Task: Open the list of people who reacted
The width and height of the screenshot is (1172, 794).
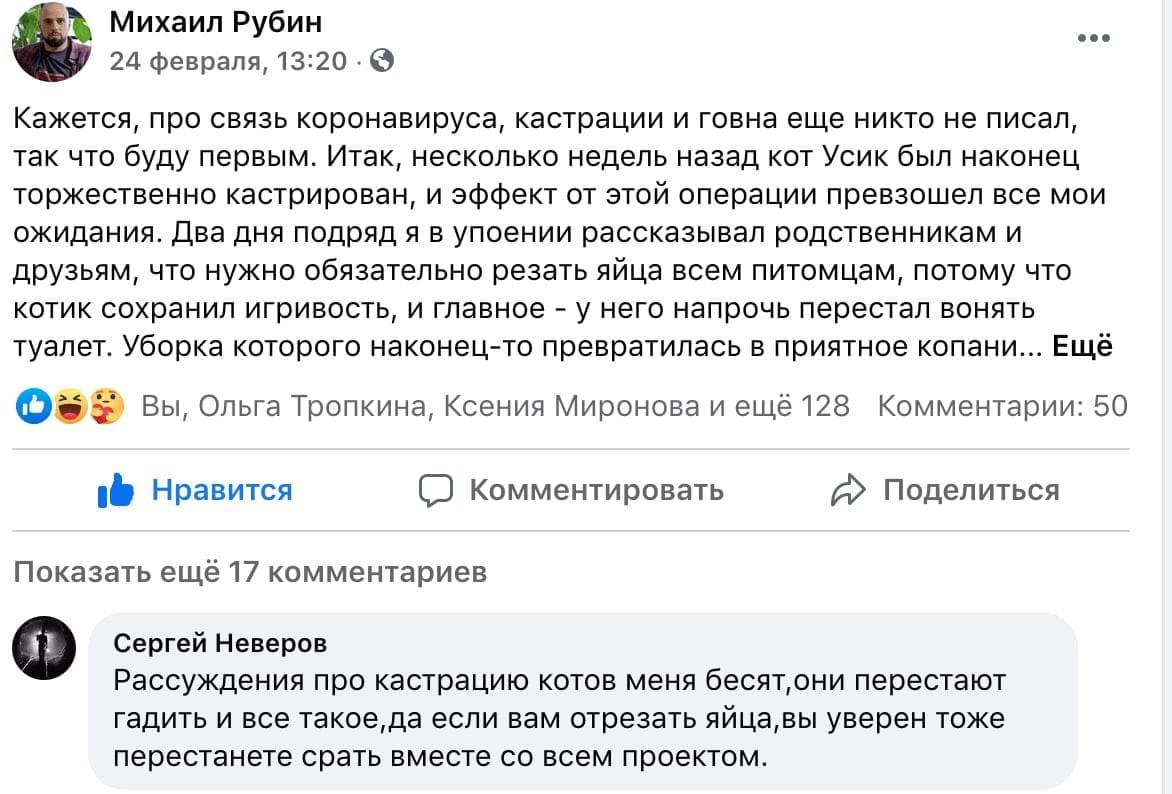Action: coord(495,406)
